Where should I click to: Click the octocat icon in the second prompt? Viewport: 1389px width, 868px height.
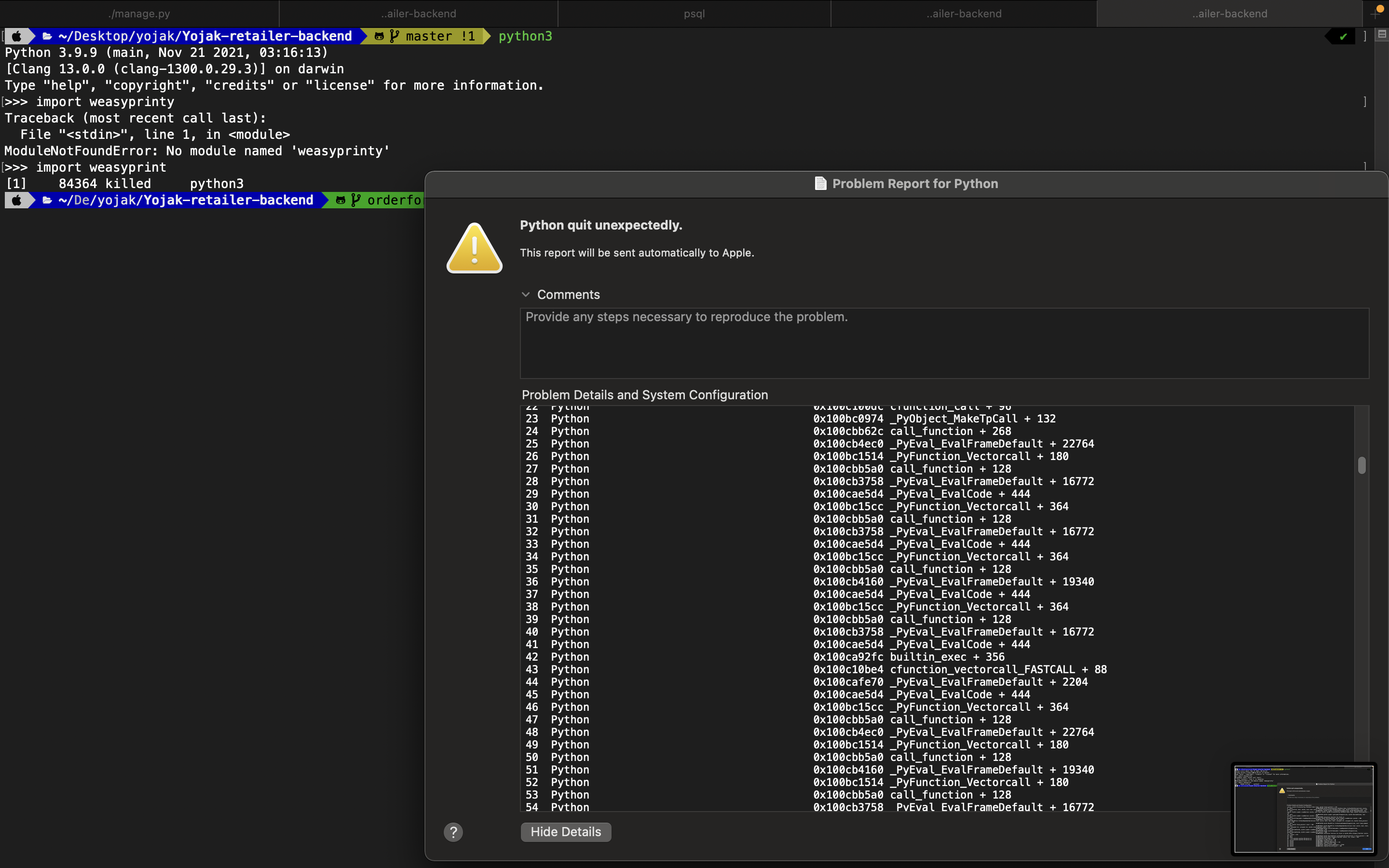point(341,200)
